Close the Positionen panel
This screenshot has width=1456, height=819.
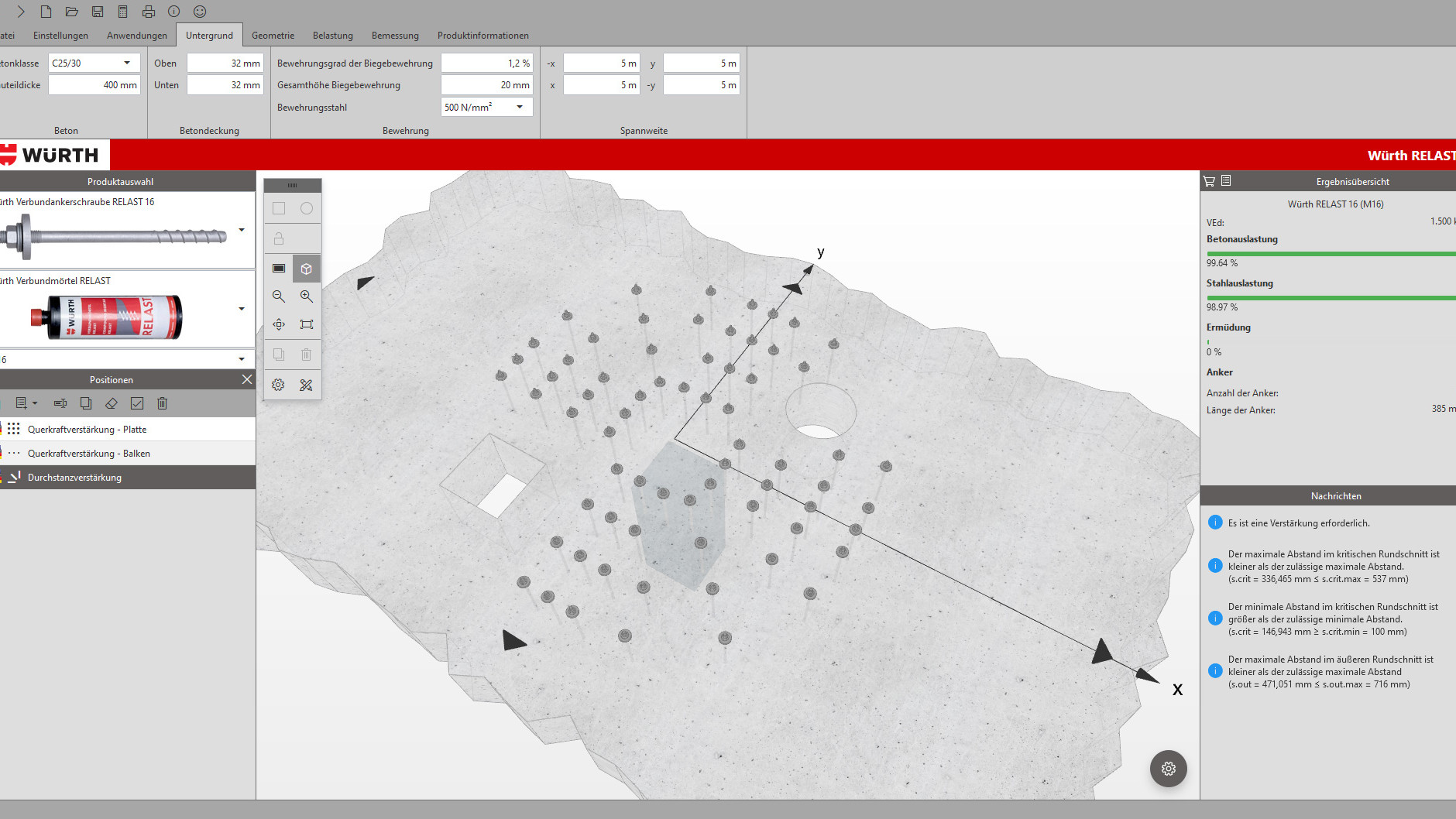coord(247,379)
